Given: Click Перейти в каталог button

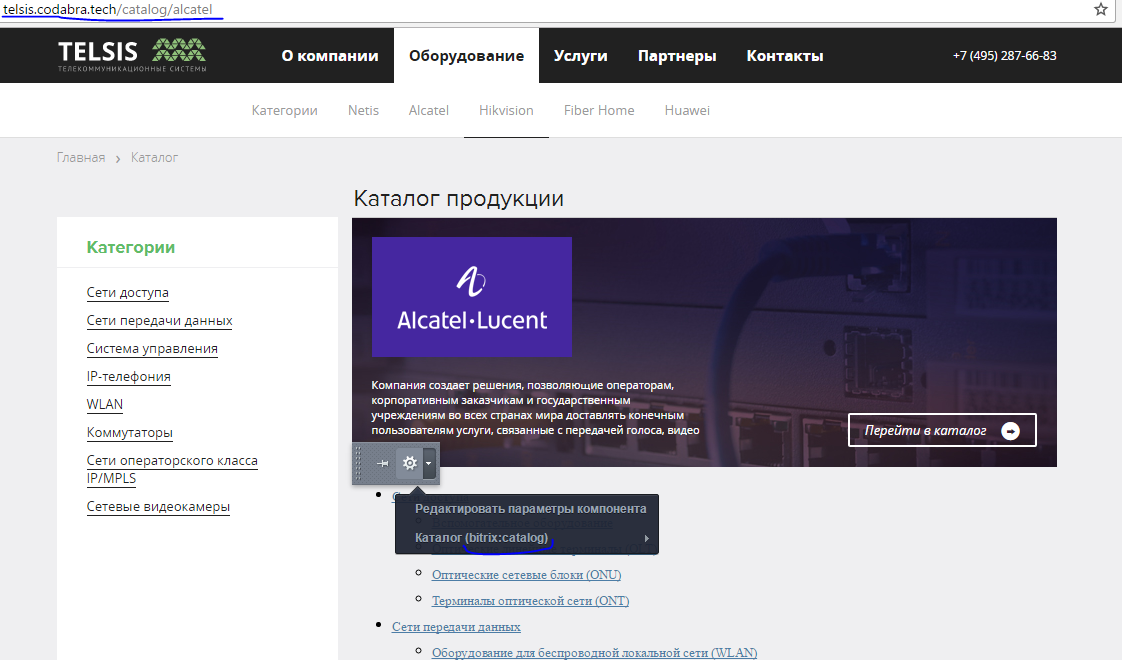Looking at the screenshot, I should coord(942,430).
